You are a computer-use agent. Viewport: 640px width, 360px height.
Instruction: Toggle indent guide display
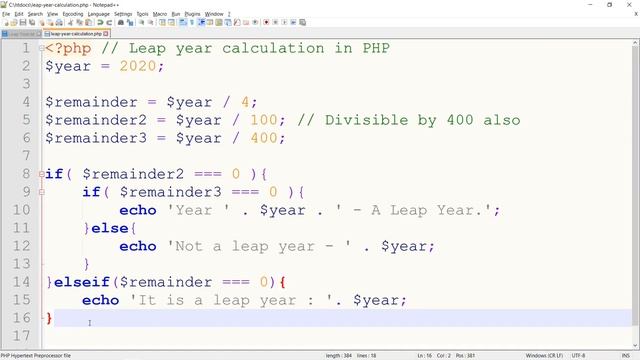pos(201,22)
